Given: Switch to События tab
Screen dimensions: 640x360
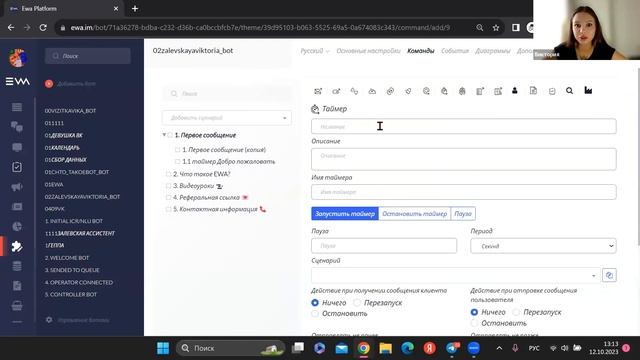Looking at the screenshot, I should click(x=455, y=51).
